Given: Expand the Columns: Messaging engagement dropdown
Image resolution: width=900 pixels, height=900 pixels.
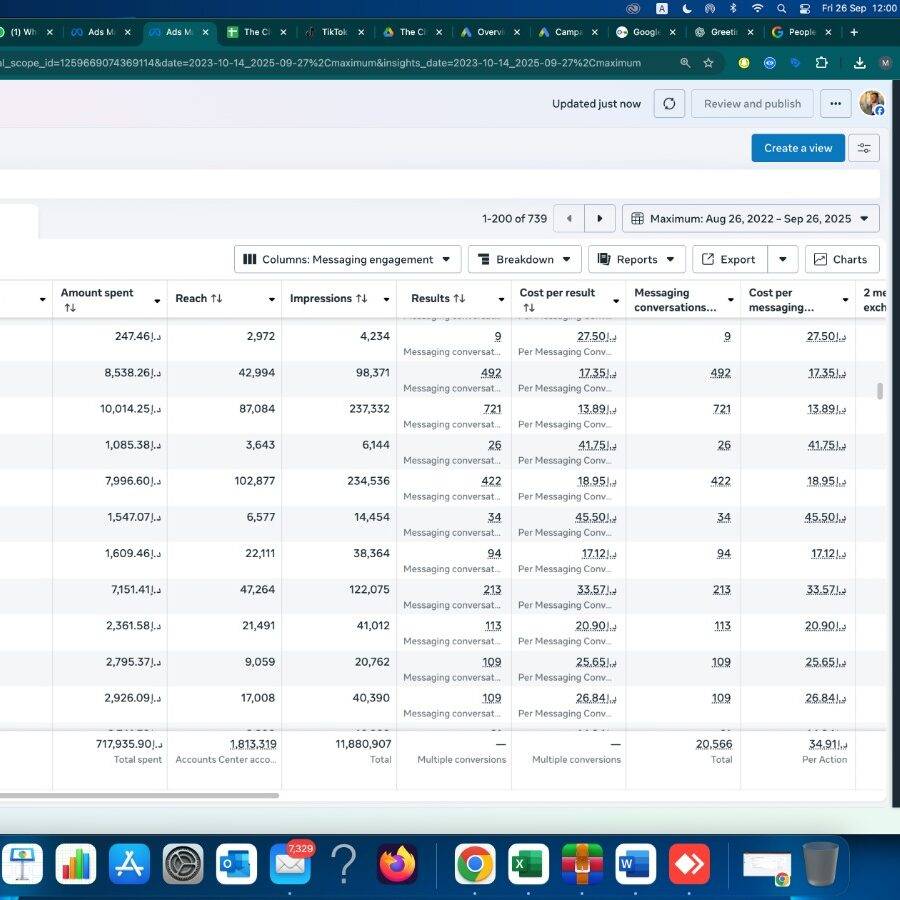Looking at the screenshot, I should tap(348, 259).
